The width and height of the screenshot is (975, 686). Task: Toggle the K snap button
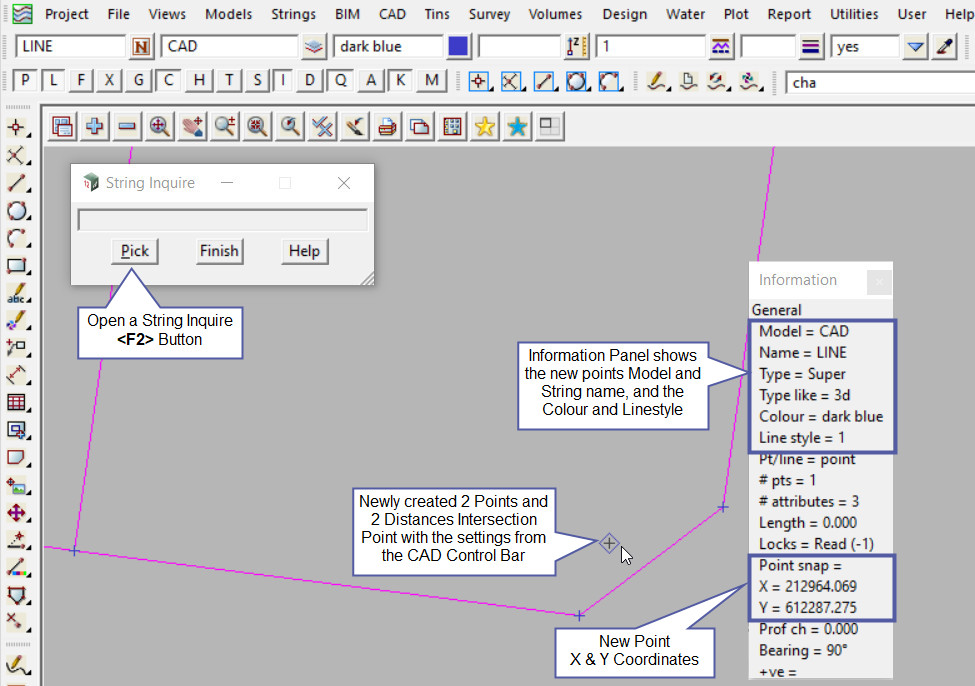tap(401, 81)
